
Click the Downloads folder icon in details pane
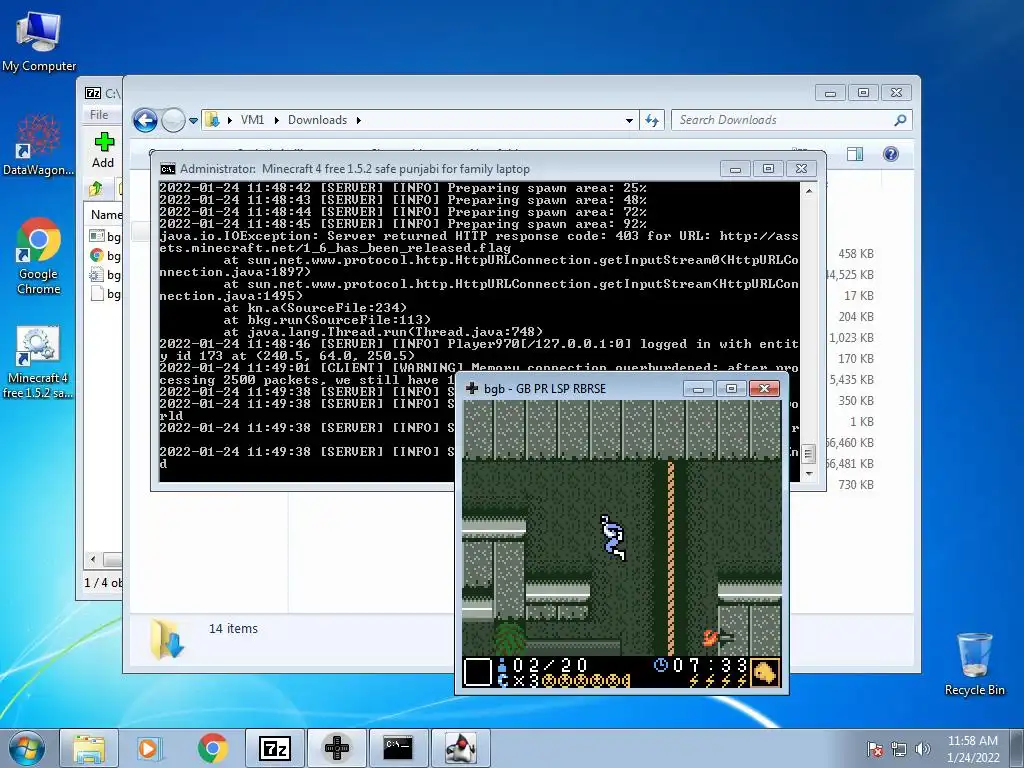pyautogui.click(x=167, y=638)
